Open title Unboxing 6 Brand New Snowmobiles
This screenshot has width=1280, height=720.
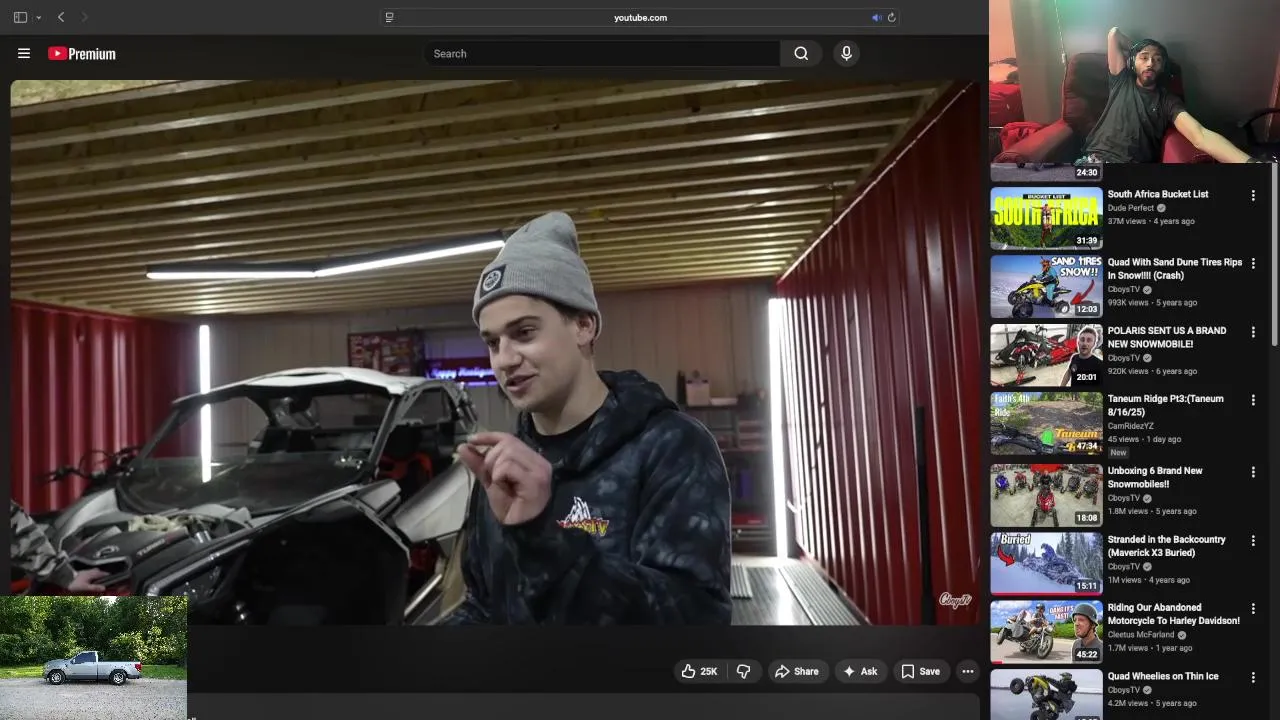click(1155, 477)
